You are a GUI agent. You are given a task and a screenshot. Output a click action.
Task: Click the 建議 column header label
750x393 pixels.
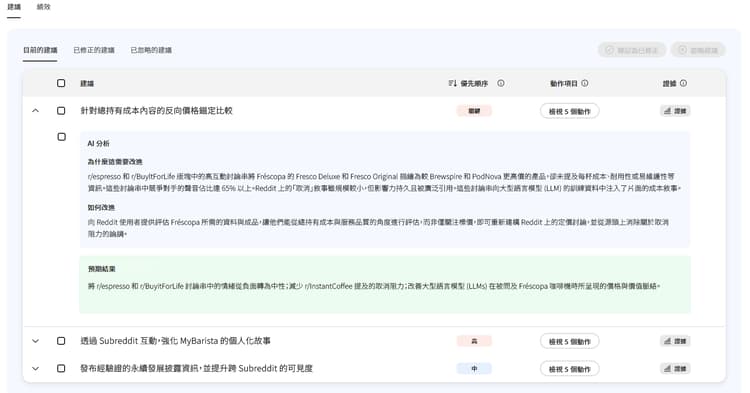(87, 83)
